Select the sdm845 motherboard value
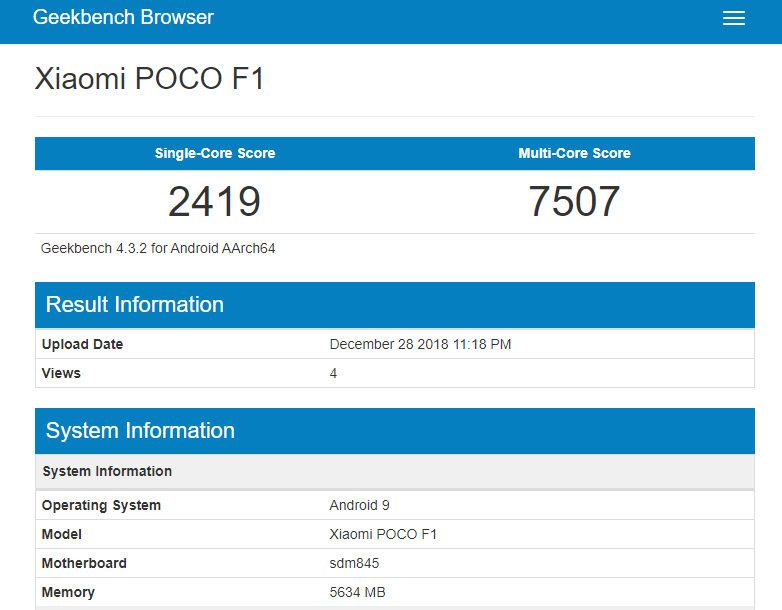This screenshot has height=610, width=782. coord(354,563)
